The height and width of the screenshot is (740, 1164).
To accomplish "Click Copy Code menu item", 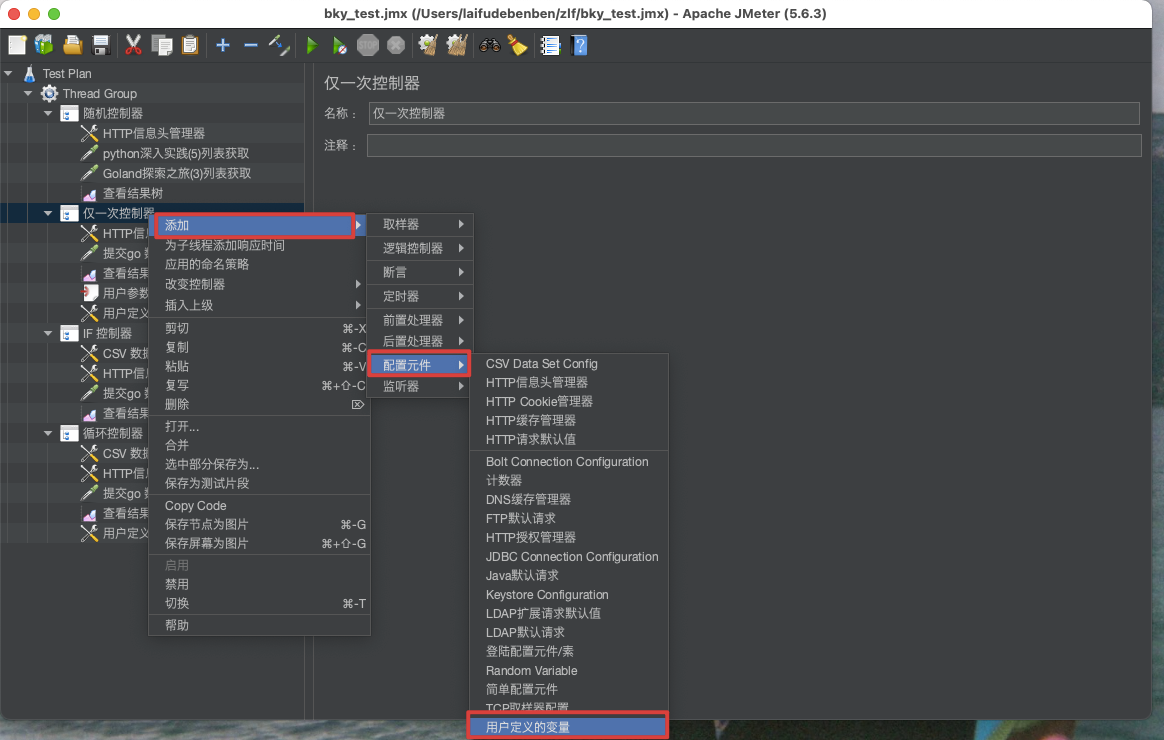I will pos(195,505).
